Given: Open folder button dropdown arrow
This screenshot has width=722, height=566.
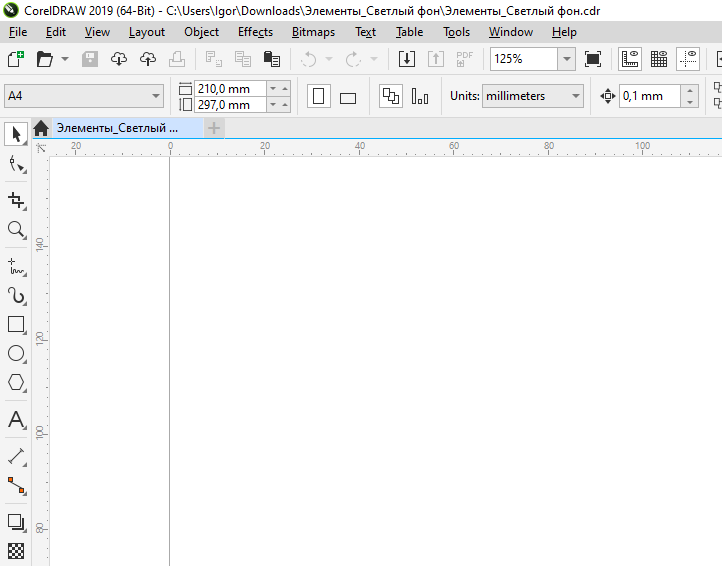Looking at the screenshot, I should [65, 59].
